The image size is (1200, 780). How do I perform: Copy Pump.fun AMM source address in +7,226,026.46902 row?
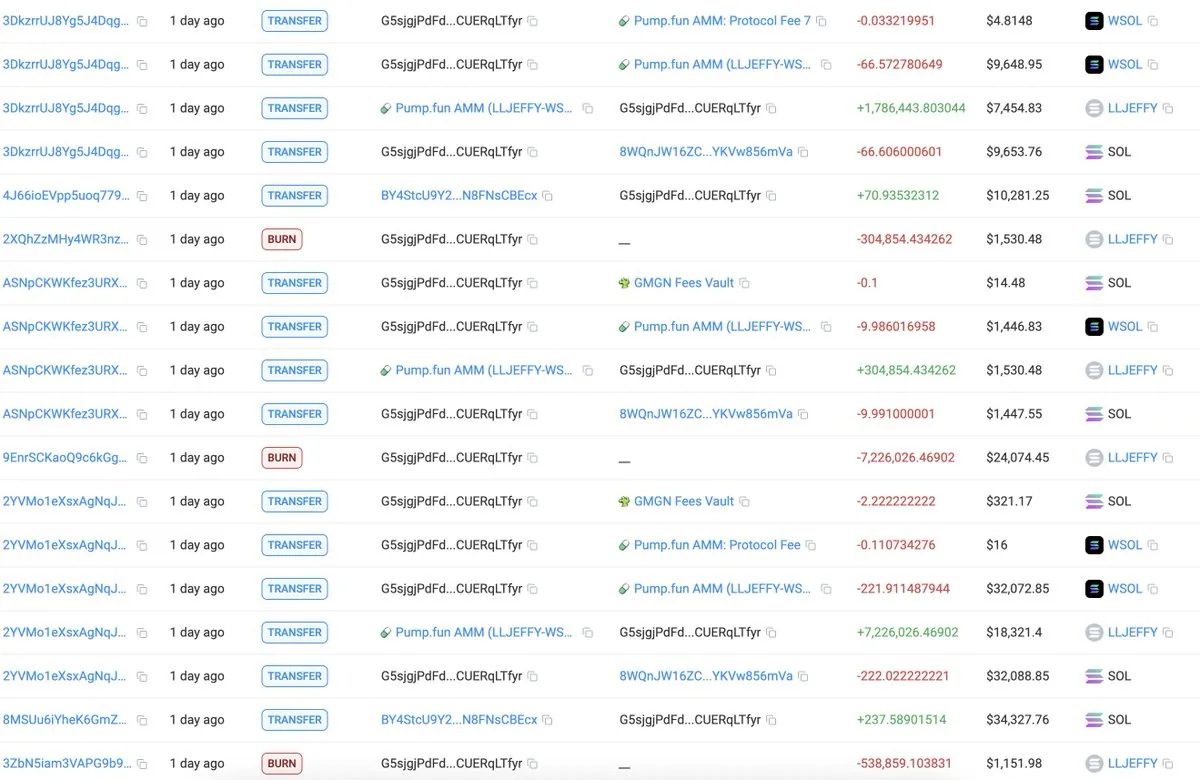coord(587,633)
